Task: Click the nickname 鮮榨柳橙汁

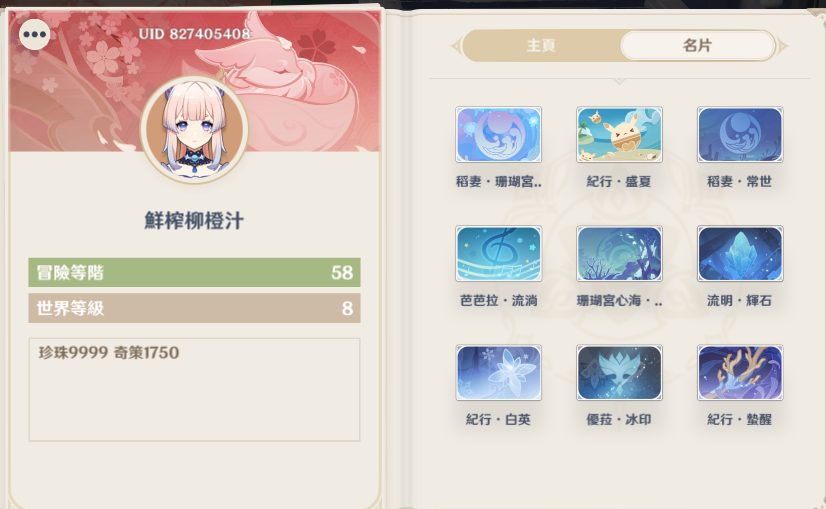Action: (194, 220)
